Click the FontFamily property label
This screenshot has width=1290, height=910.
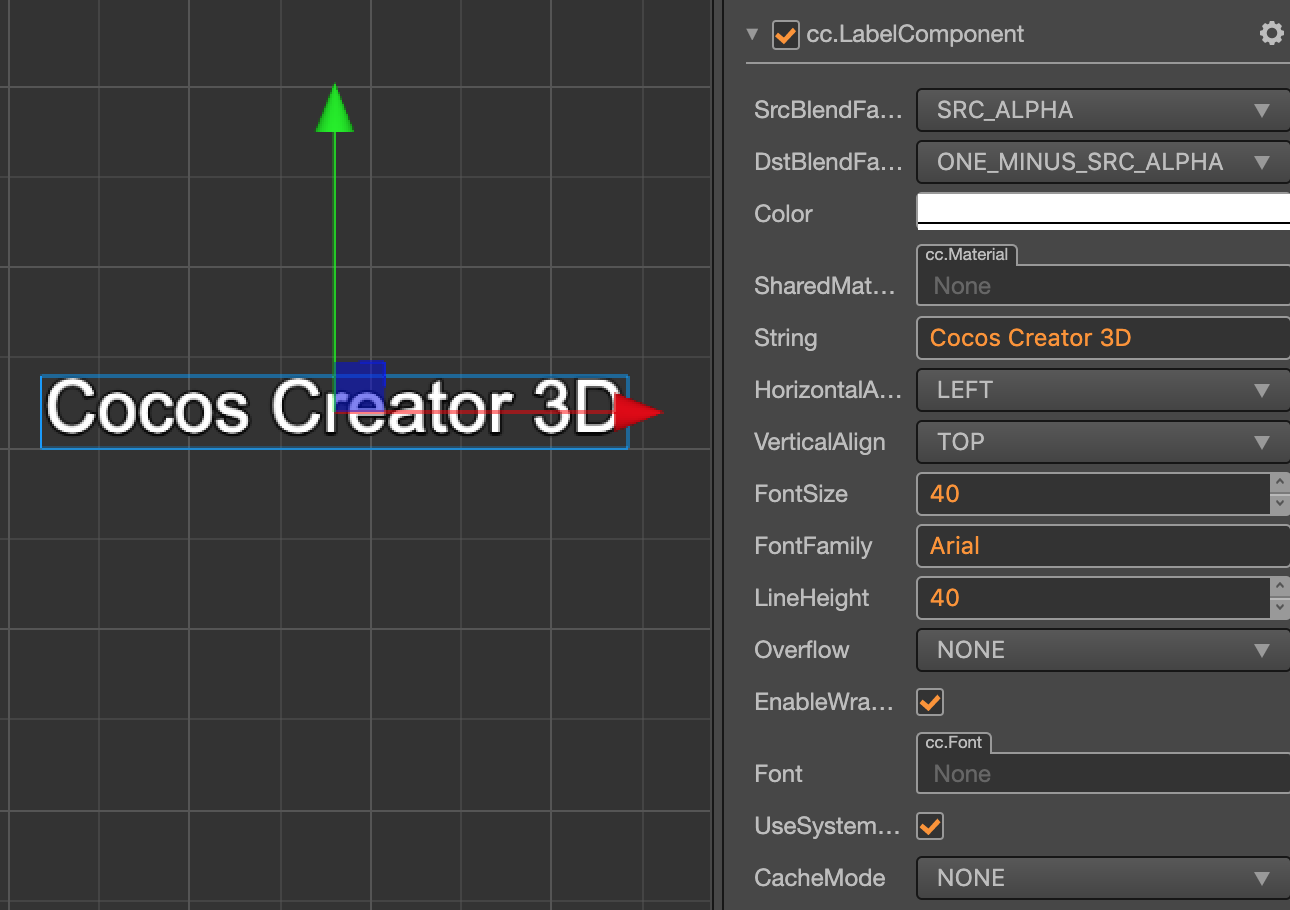tap(813, 546)
